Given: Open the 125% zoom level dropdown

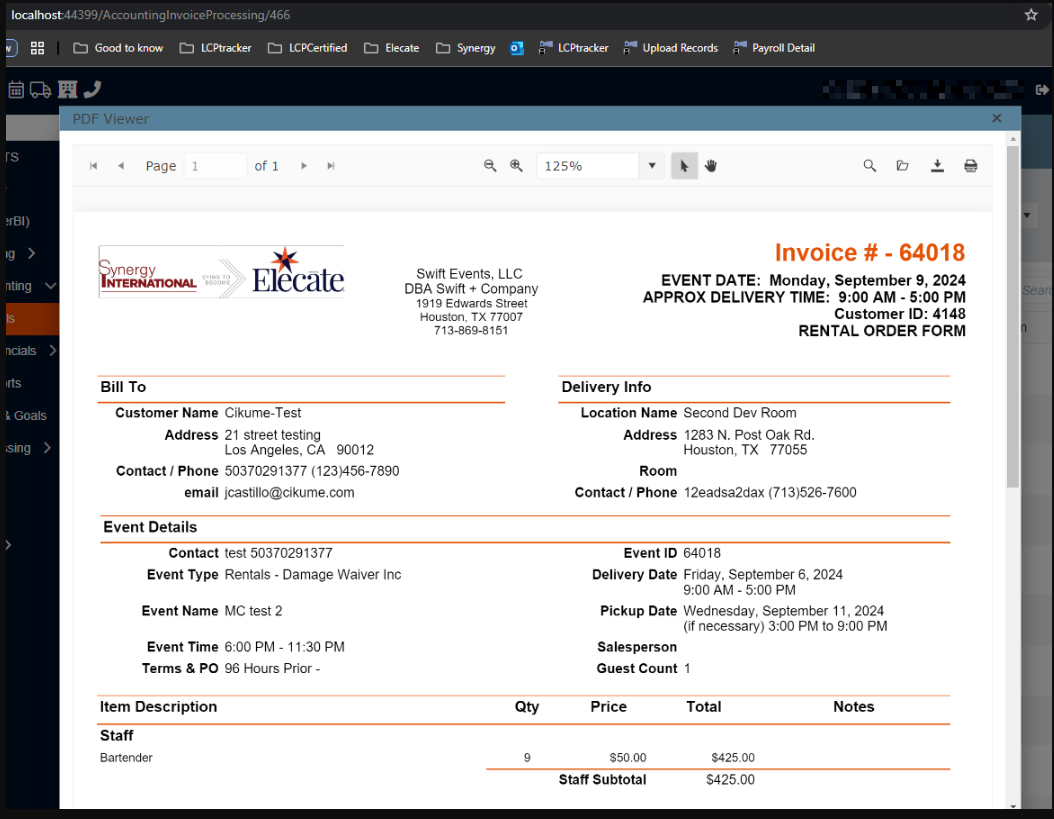Looking at the screenshot, I should 652,166.
